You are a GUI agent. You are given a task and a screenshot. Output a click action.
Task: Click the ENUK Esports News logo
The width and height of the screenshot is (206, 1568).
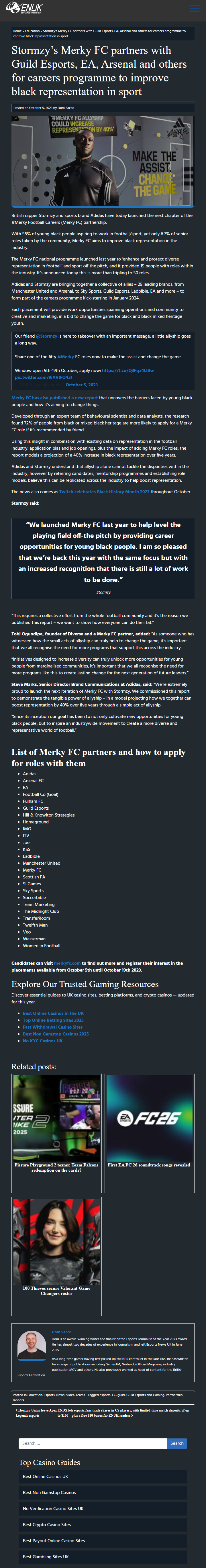(x=24, y=9)
